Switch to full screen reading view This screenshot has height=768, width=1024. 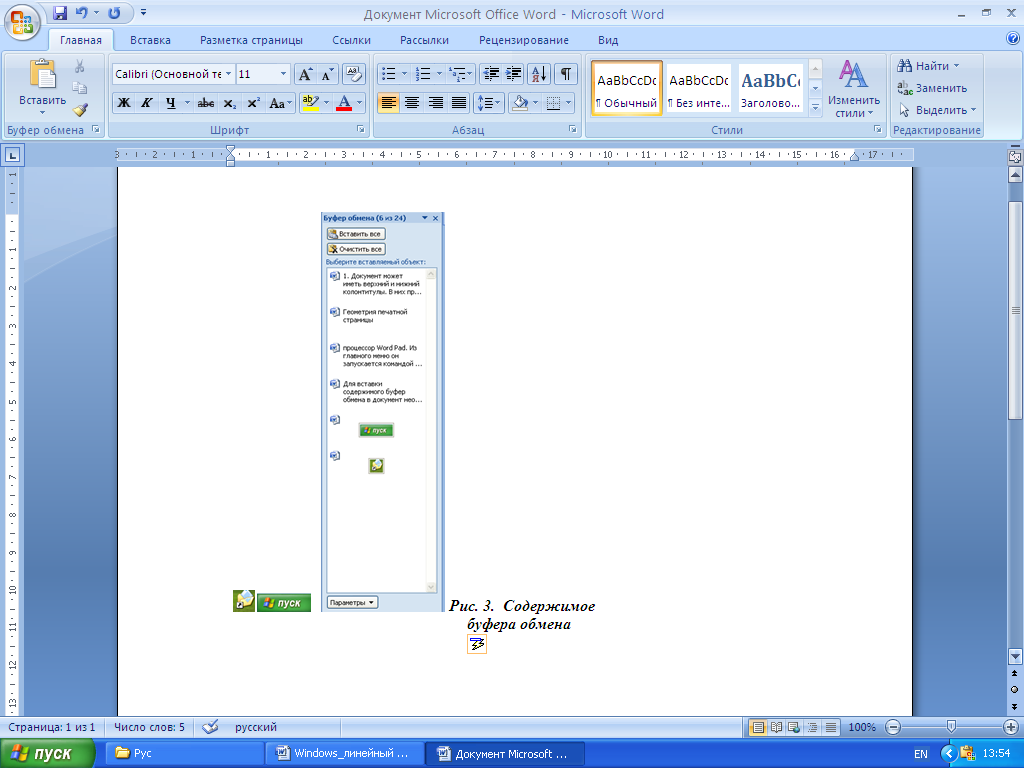(776, 727)
